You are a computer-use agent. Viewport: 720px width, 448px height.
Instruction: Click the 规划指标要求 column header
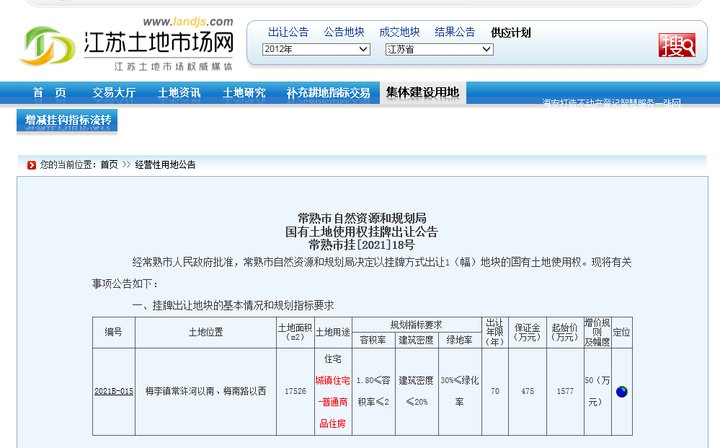(x=416, y=325)
